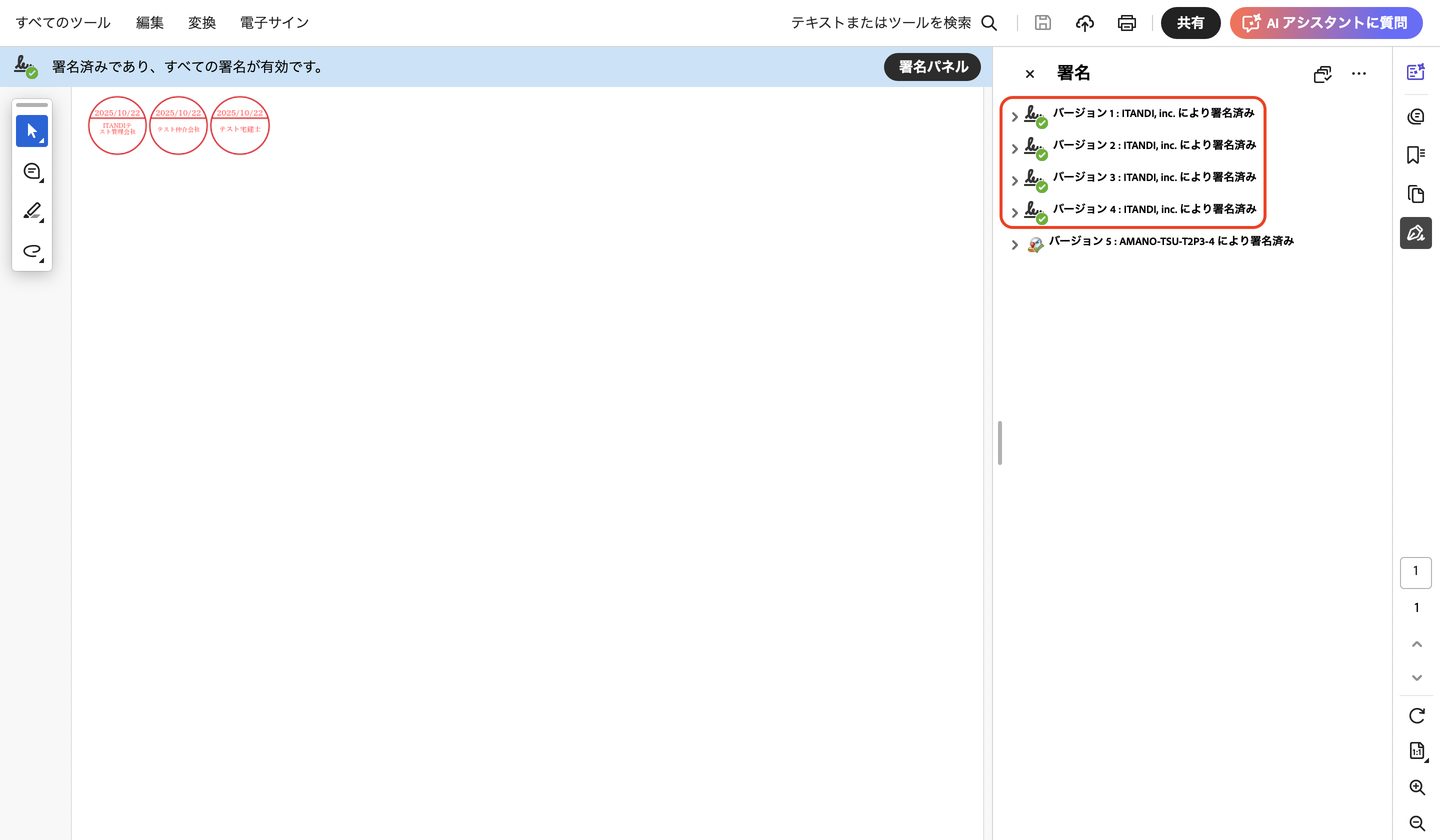Expand バージョン 5 AMANO-TSU-T2P3-4 entry
The height and width of the screenshot is (840, 1440).
point(1014,244)
